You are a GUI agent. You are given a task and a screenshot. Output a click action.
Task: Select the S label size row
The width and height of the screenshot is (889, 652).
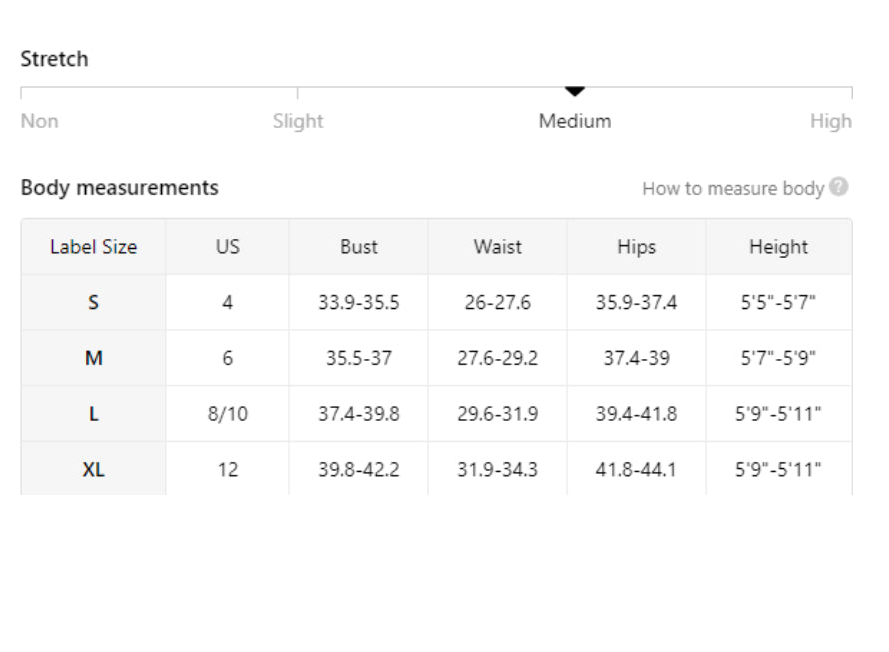pyautogui.click(x=437, y=302)
